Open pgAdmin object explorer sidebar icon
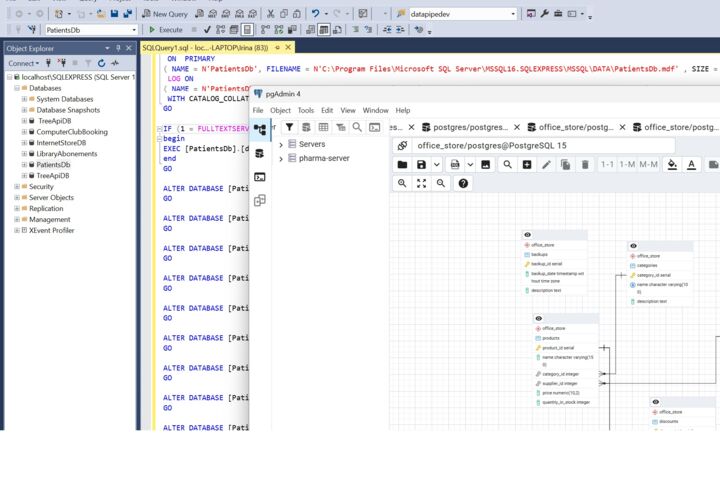 click(259, 130)
